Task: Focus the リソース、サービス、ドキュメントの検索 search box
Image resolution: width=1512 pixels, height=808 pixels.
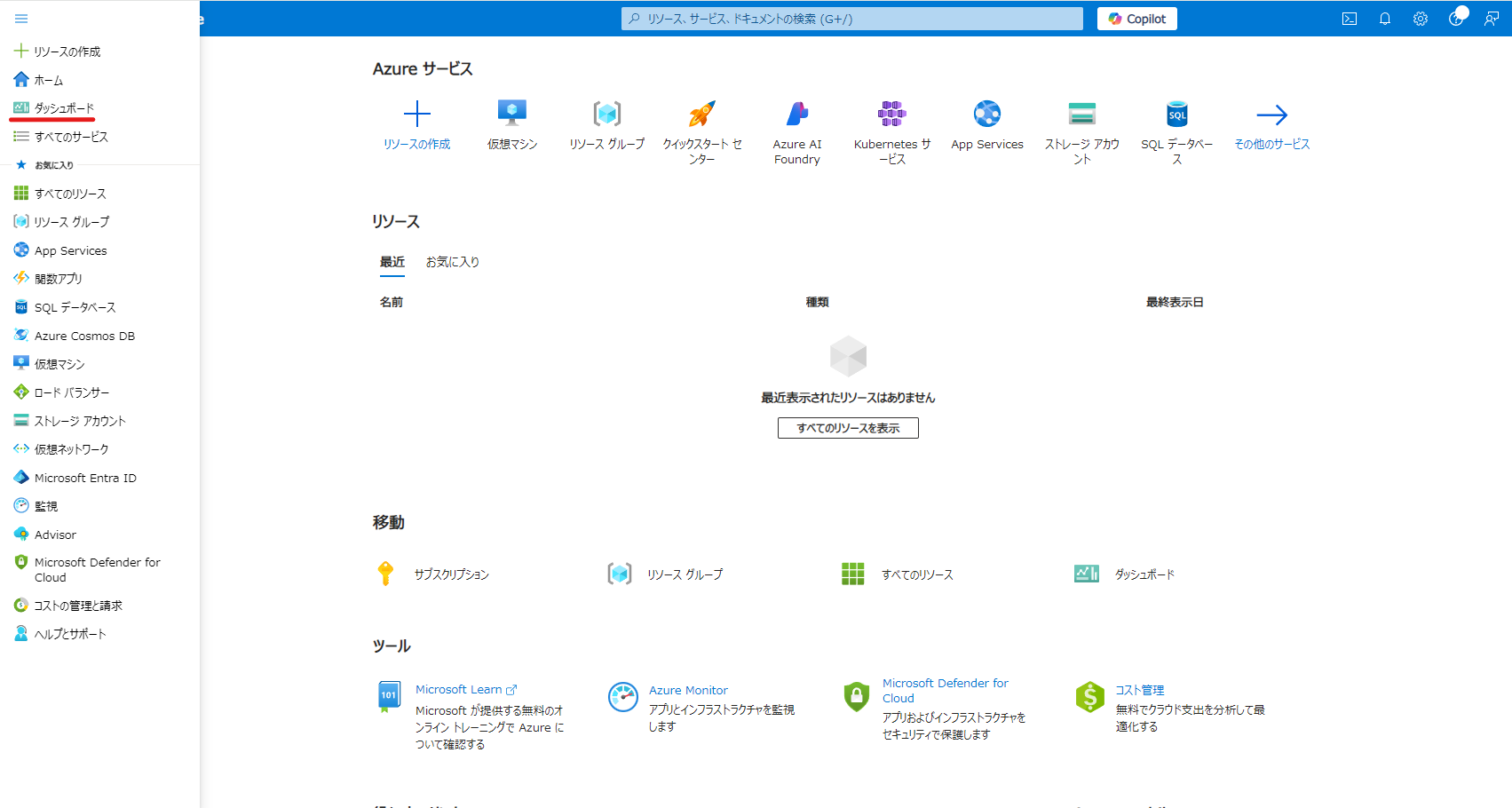Action: pos(852,19)
